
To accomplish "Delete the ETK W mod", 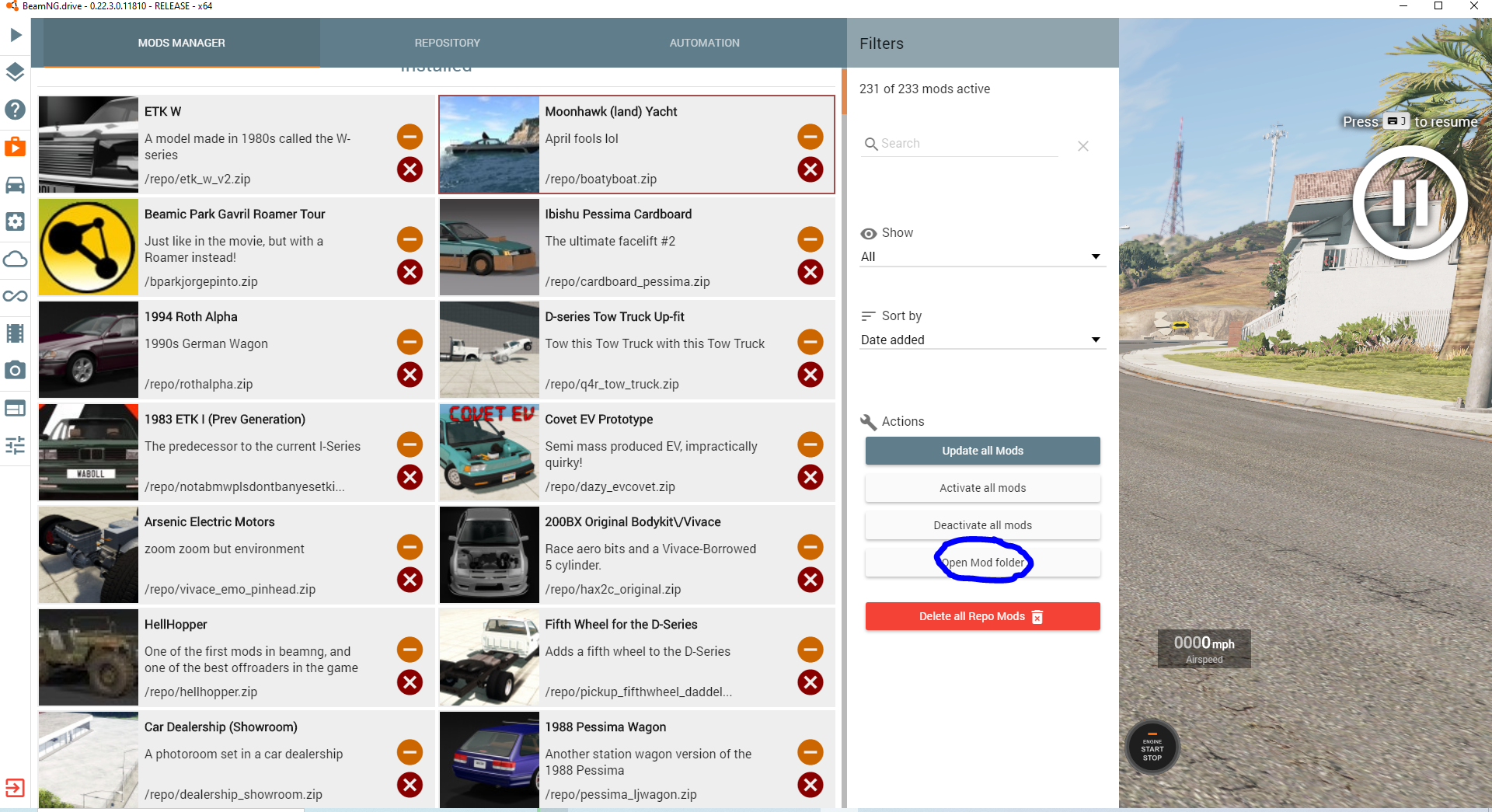I will point(410,169).
